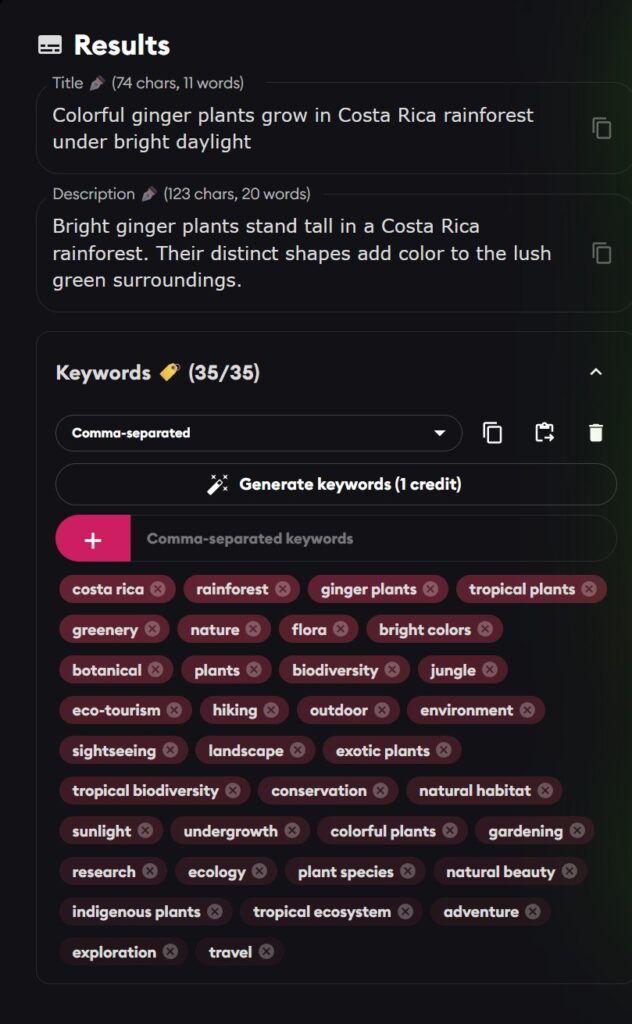The image size is (632, 1024).
Task: Select the 'rainforest' keyword chip
Action: (x=232, y=589)
